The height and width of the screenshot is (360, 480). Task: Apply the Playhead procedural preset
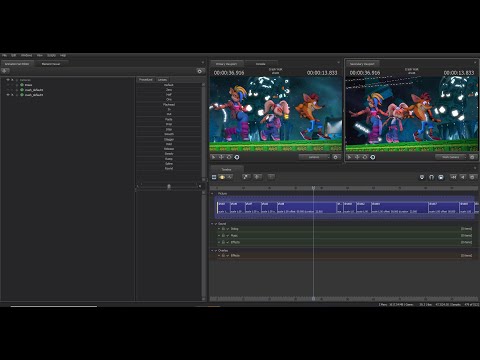tap(169, 105)
